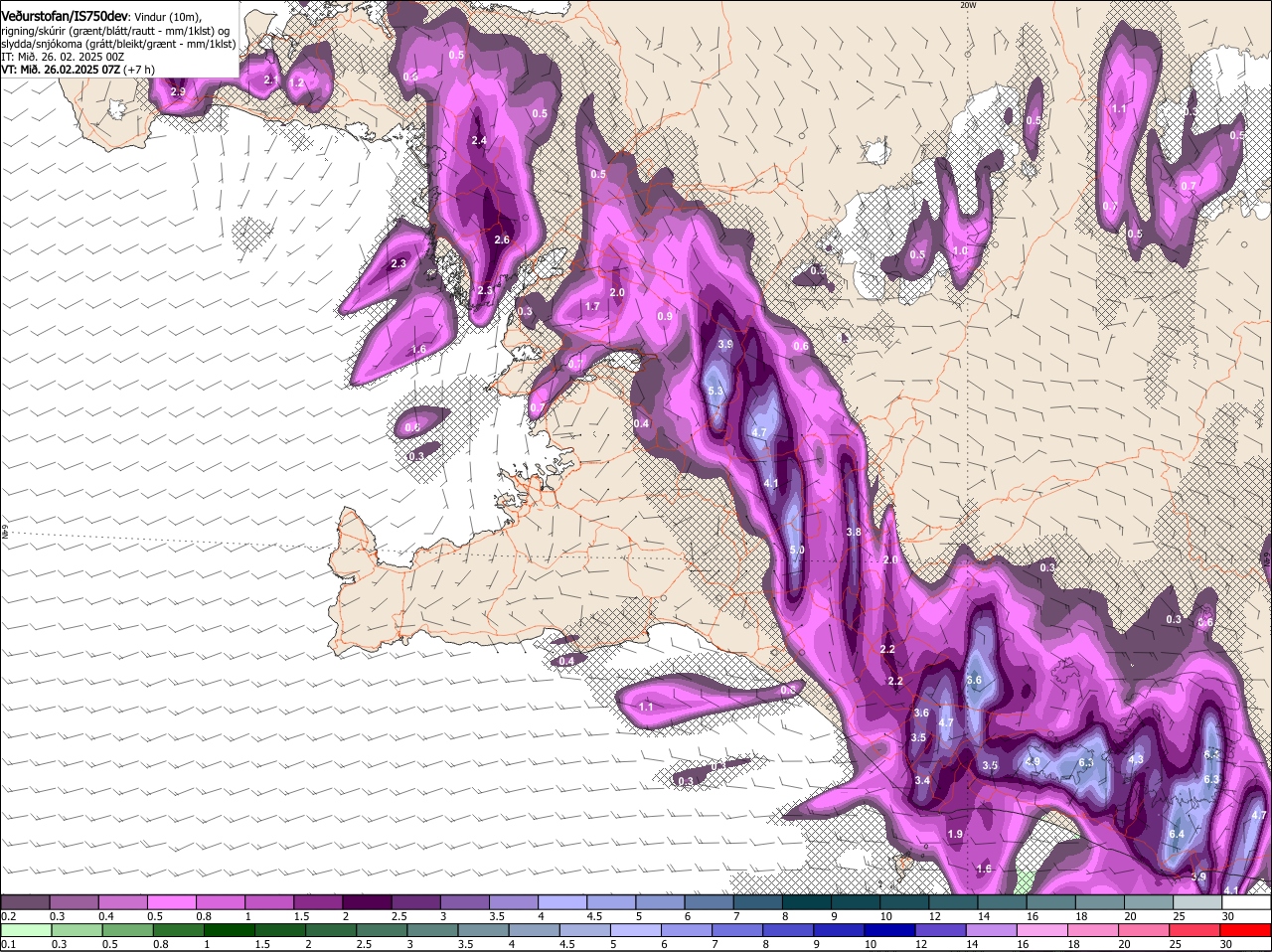Pick lower legend green swatch at 0.5
Screen dimensions: 1272x952
click(x=126, y=930)
